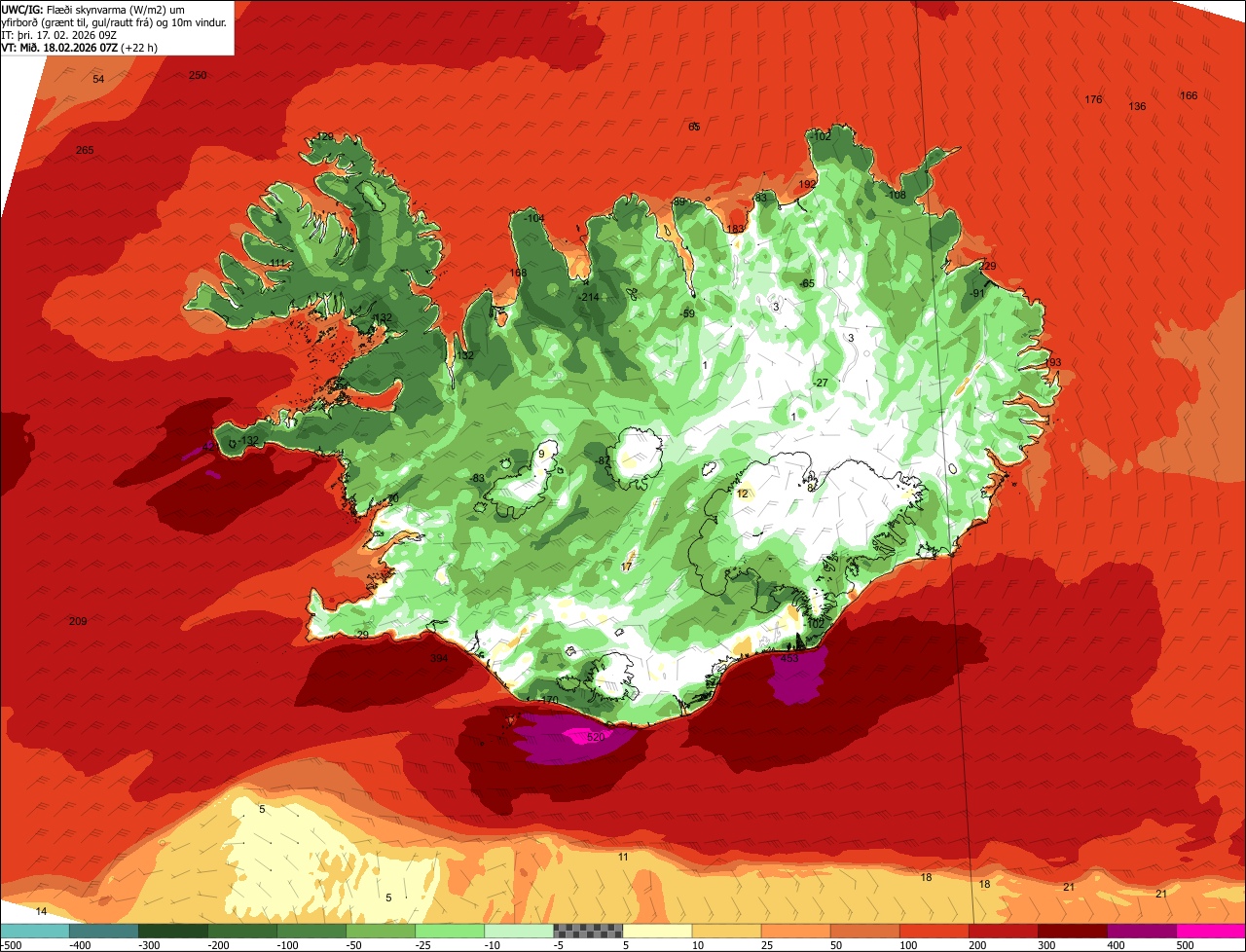Click the '394' value on the map
The width and height of the screenshot is (1246, 952).
pos(439,659)
